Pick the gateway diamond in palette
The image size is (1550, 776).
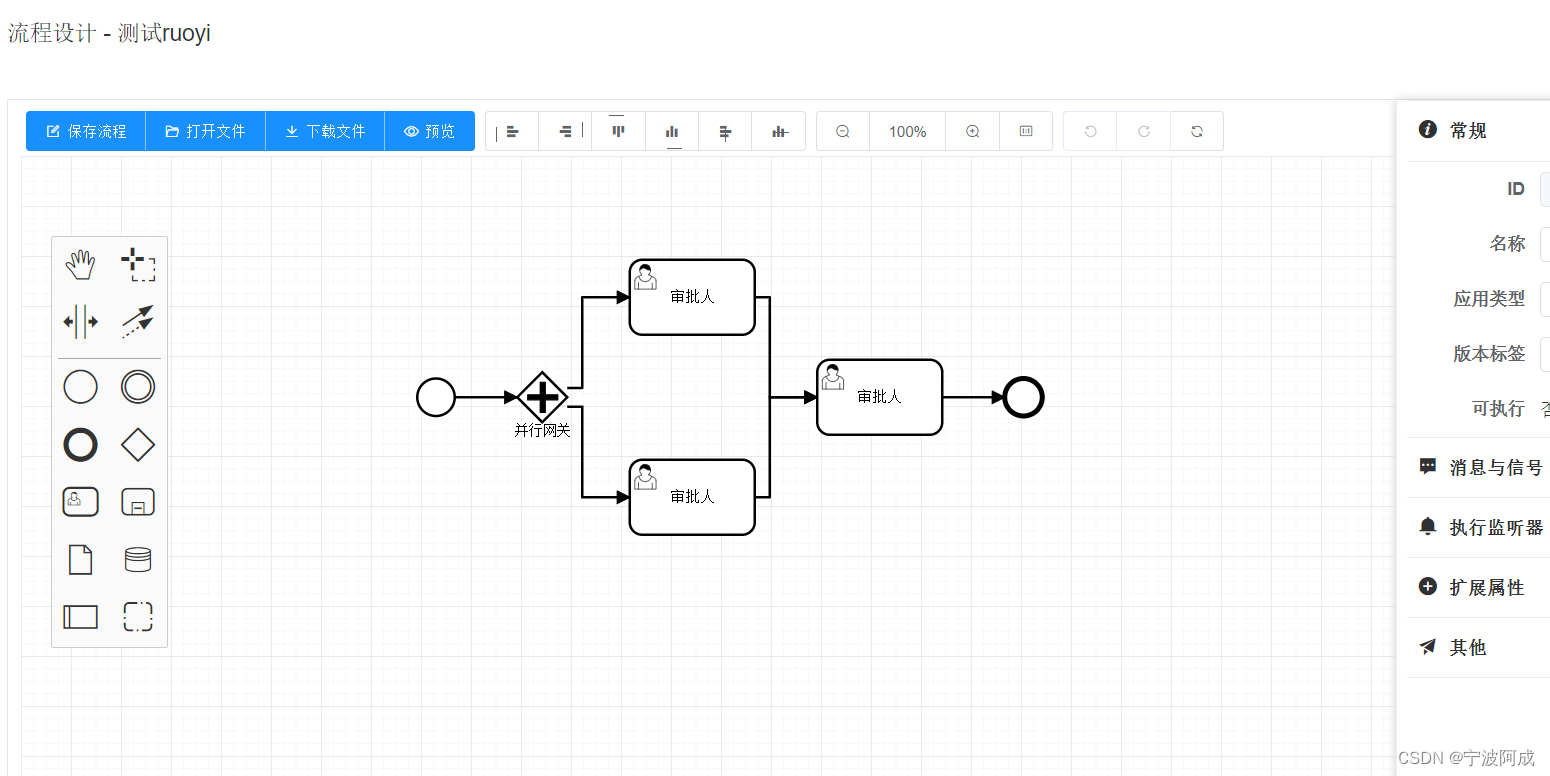[x=138, y=445]
